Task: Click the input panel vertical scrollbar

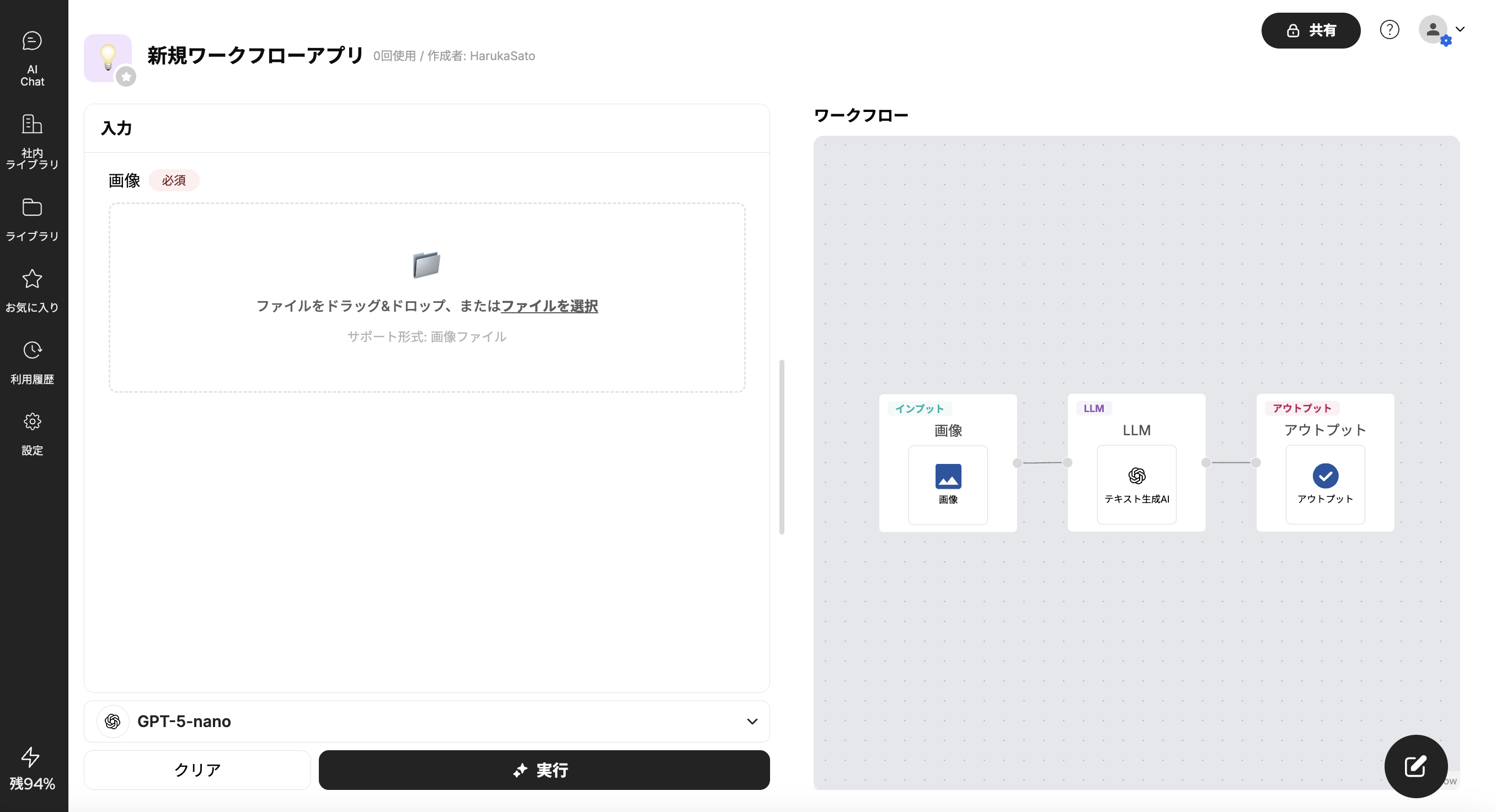Action: point(782,446)
